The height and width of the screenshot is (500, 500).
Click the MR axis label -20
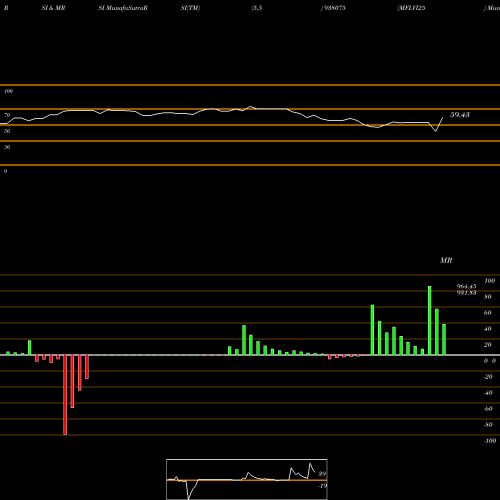(x=488, y=377)
